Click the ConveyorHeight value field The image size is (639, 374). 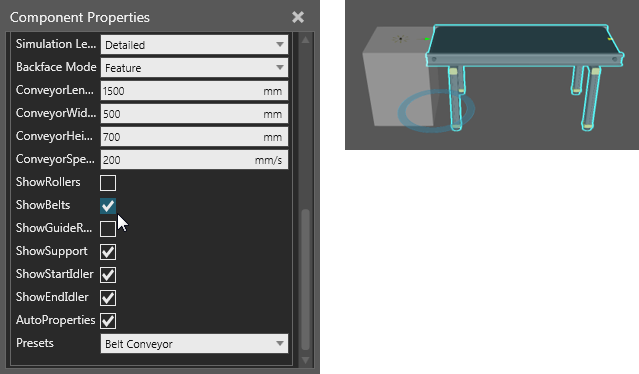(x=194, y=136)
